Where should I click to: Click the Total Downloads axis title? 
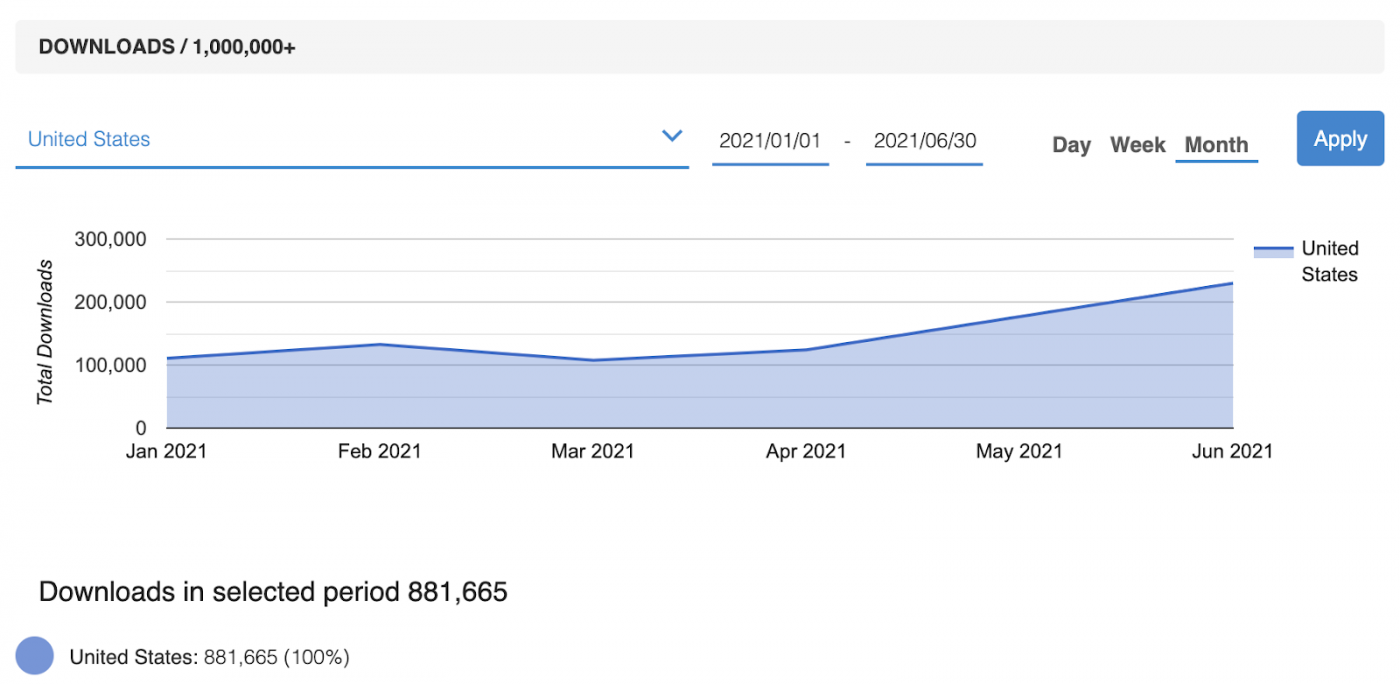44,332
